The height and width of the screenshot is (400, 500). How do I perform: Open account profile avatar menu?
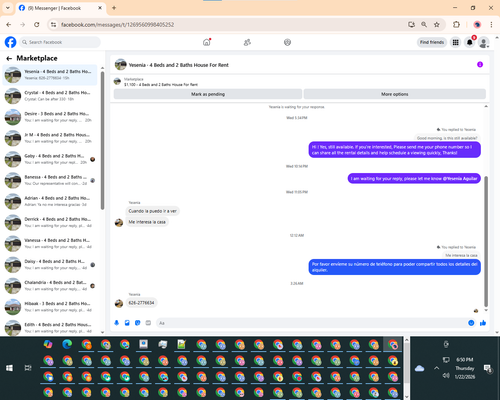(x=484, y=42)
